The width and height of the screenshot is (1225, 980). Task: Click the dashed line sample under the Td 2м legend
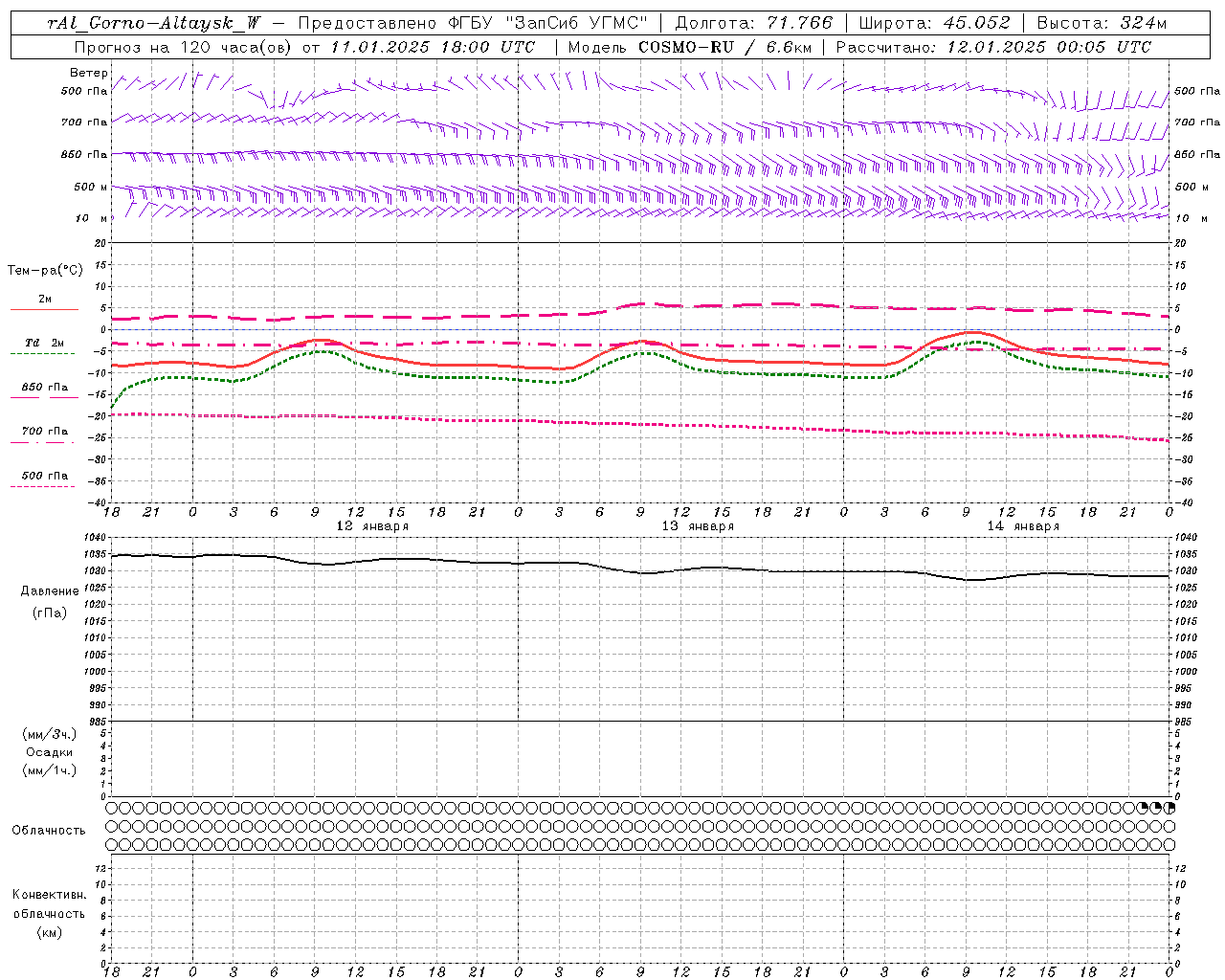[44, 353]
